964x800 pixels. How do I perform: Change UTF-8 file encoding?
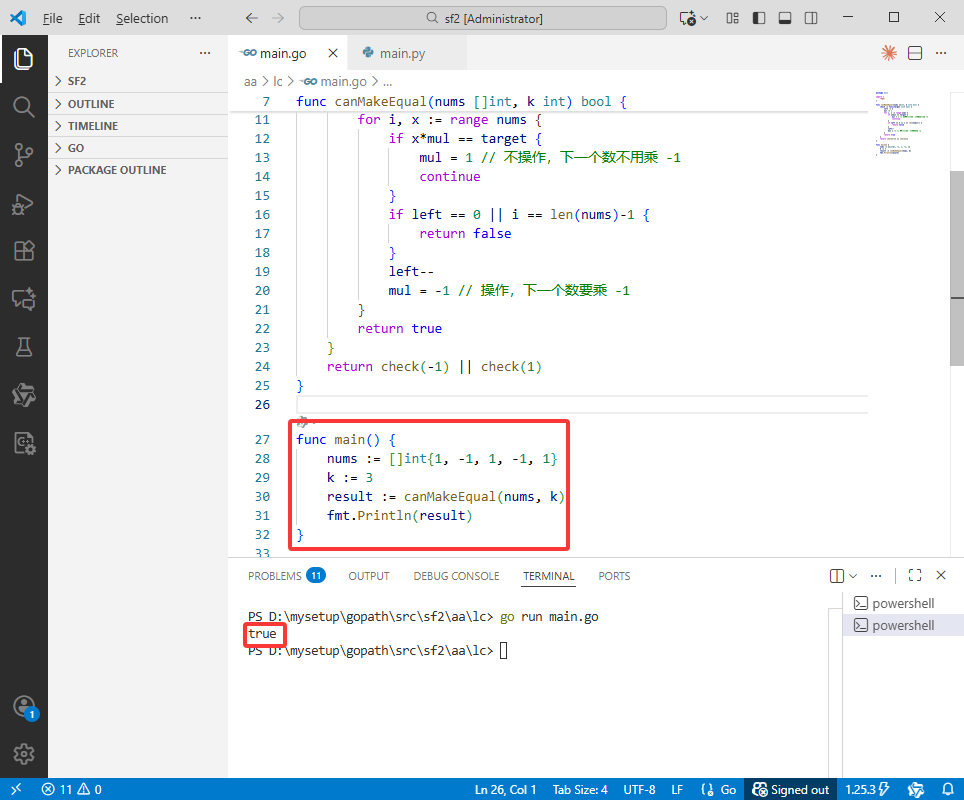tap(639, 789)
